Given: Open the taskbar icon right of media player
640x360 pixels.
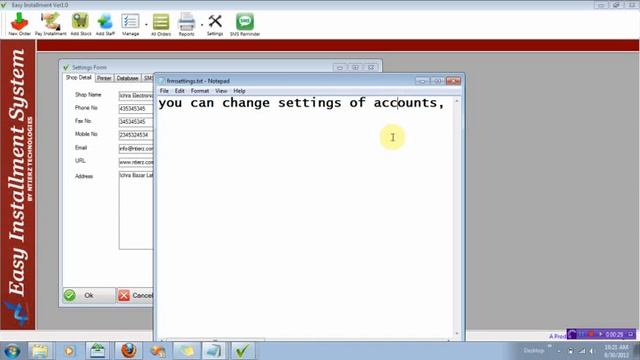Looking at the screenshot, I should point(98,351).
